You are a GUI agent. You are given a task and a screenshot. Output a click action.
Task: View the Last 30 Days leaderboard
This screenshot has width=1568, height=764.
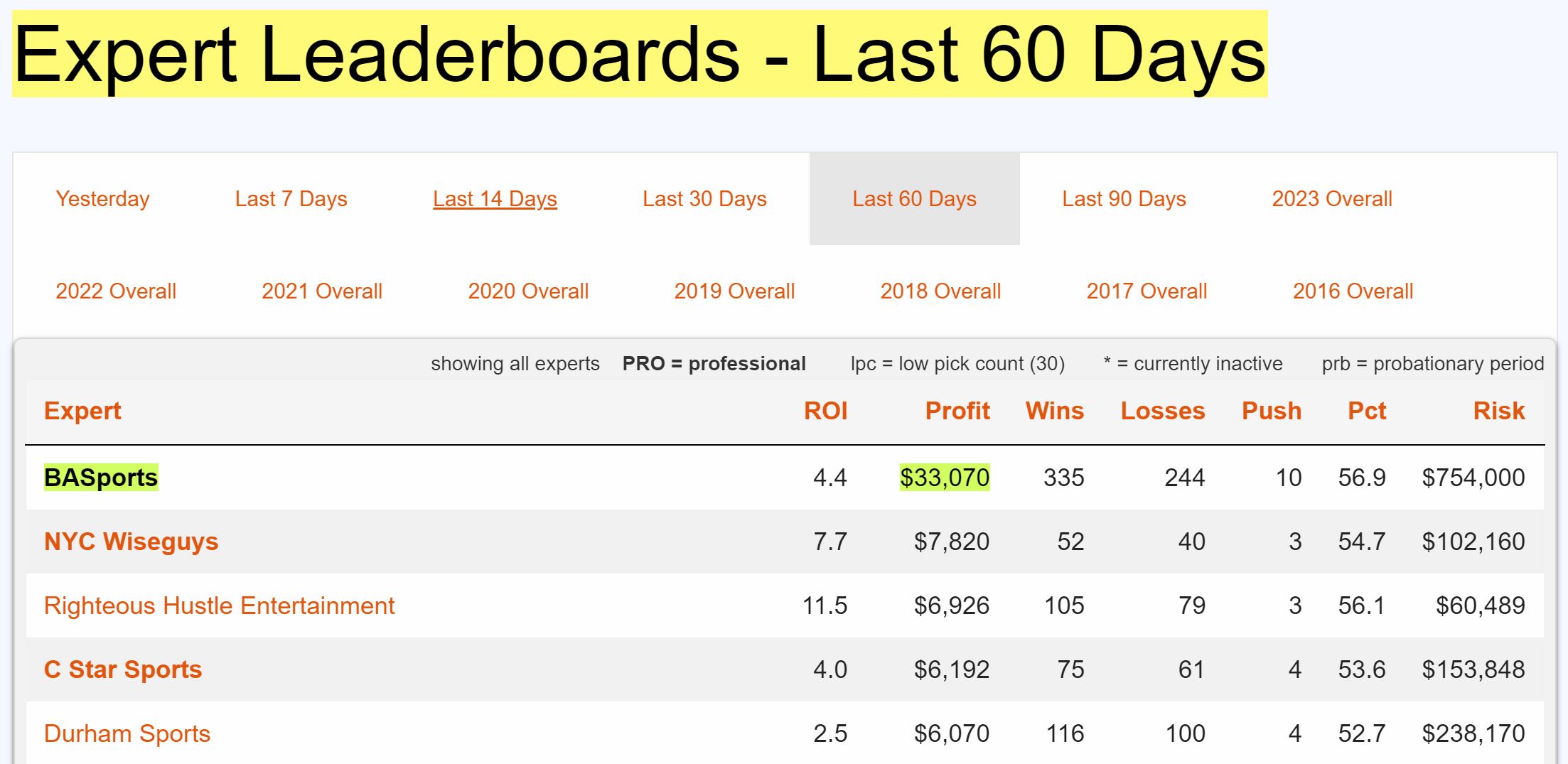coord(704,199)
